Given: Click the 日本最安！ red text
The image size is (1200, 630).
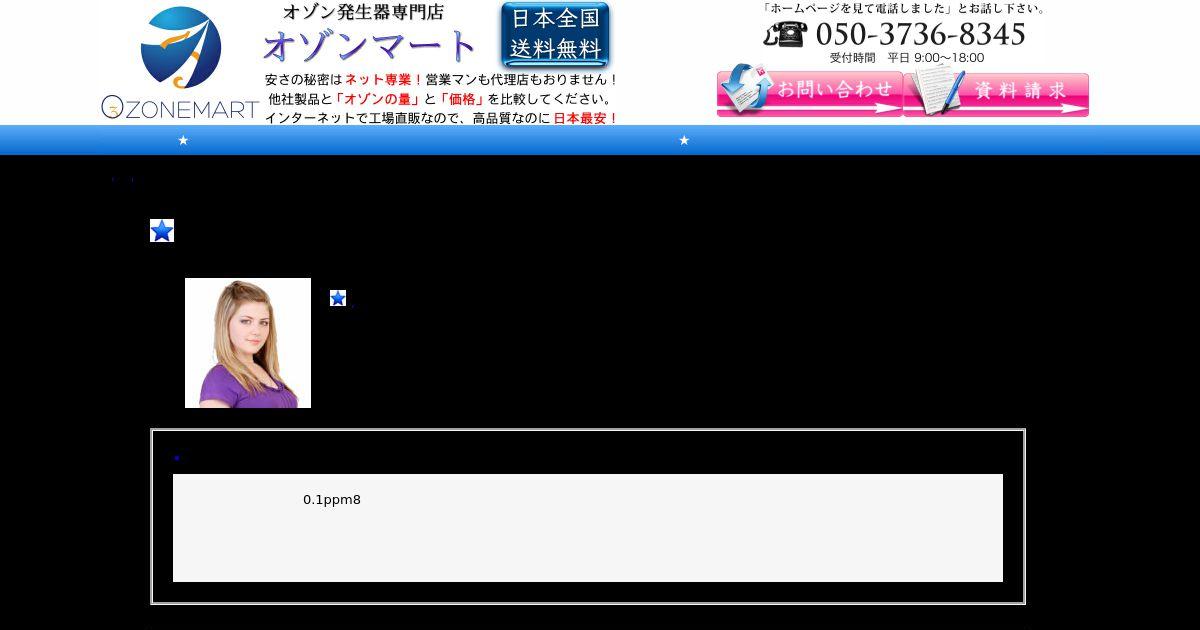Looking at the screenshot, I should tap(586, 118).
